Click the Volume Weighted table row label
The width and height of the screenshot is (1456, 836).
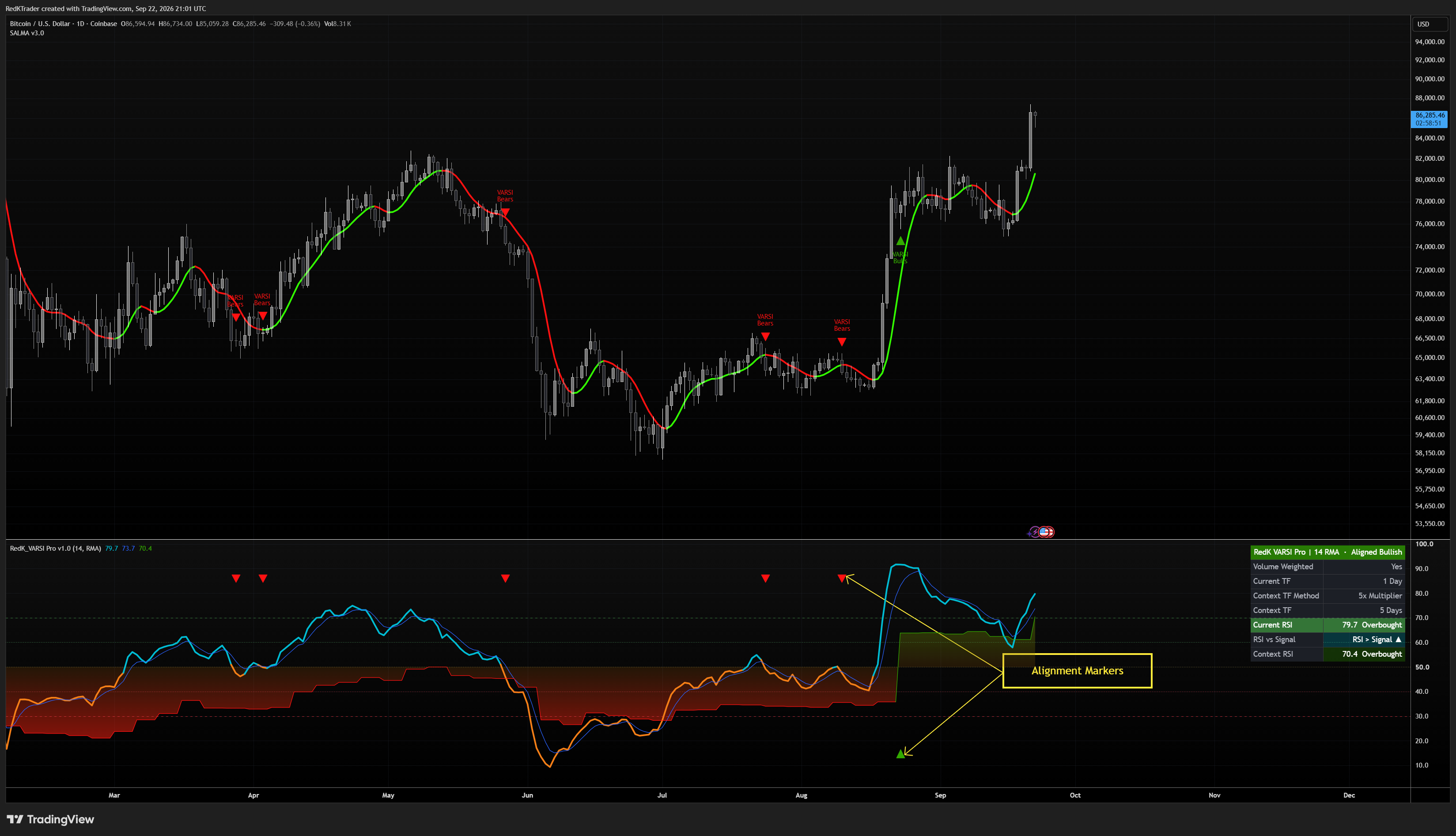tap(1282, 567)
